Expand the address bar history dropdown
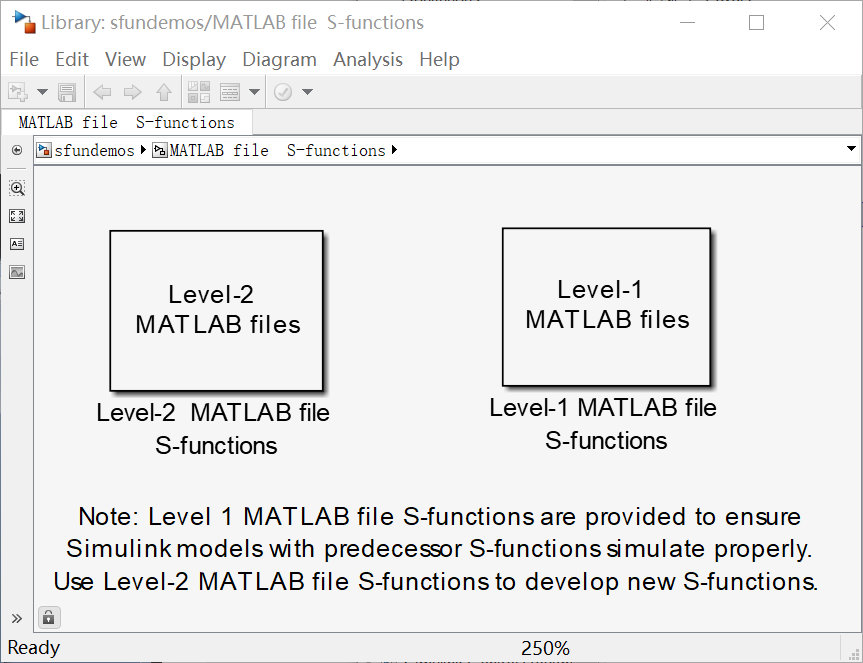 click(x=851, y=149)
